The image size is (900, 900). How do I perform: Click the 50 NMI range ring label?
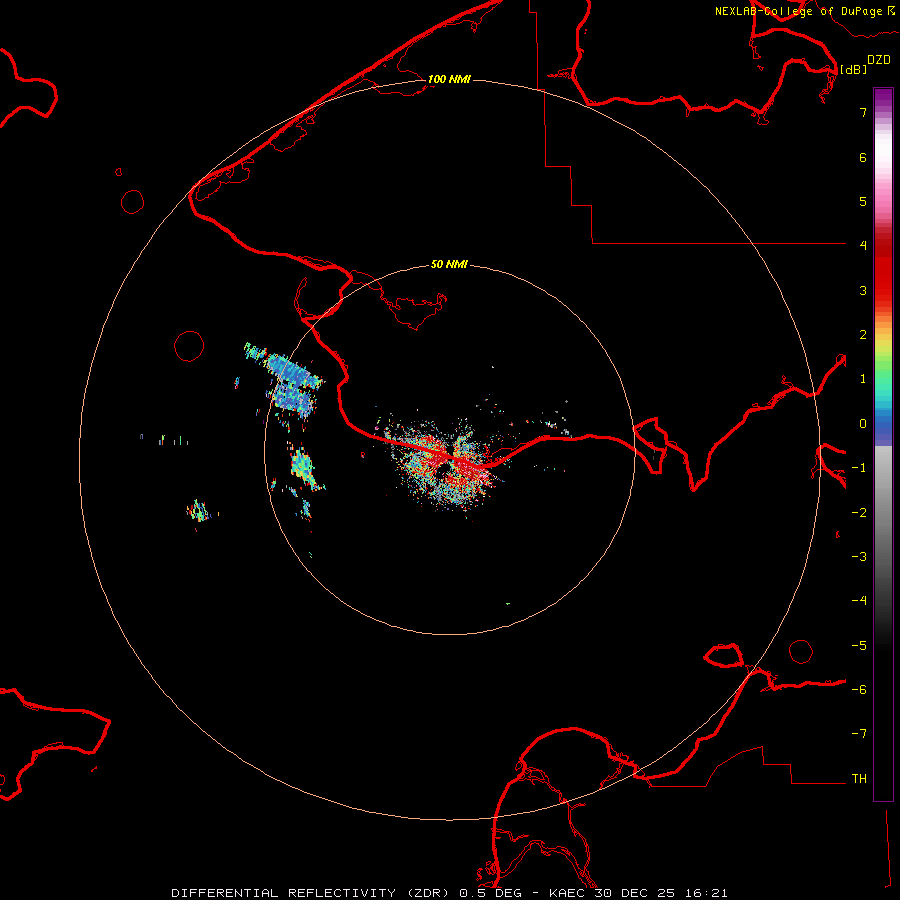(x=449, y=265)
